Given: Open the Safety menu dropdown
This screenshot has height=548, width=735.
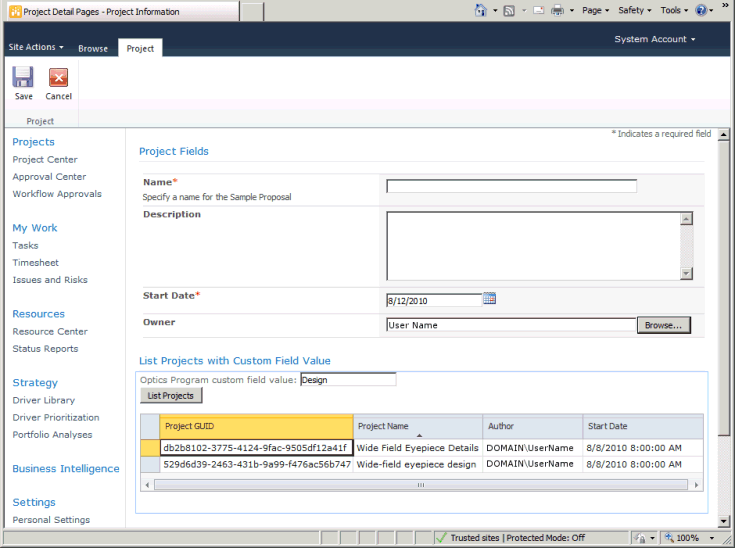Looking at the screenshot, I should point(635,10).
